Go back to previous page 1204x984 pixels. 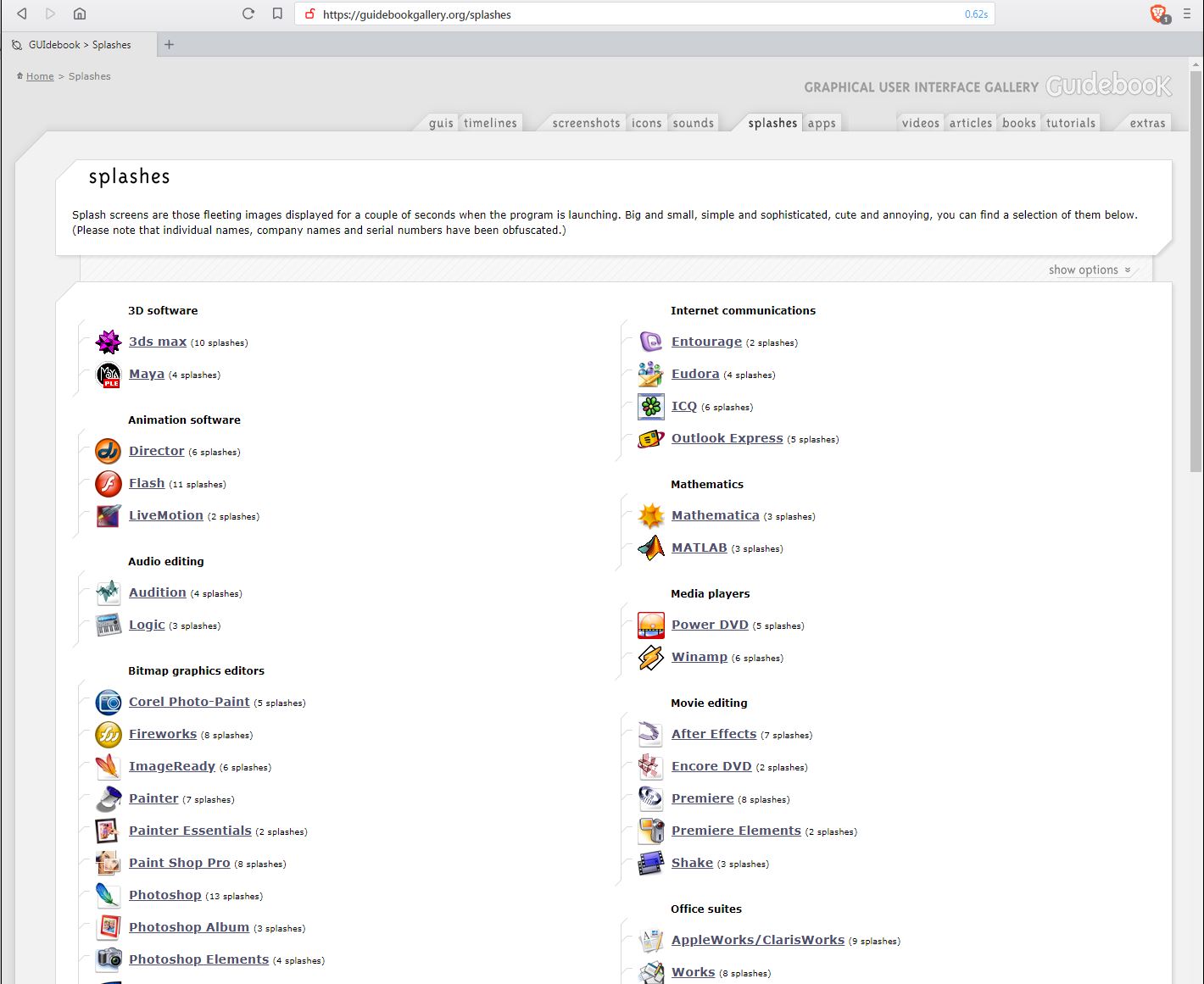click(22, 14)
